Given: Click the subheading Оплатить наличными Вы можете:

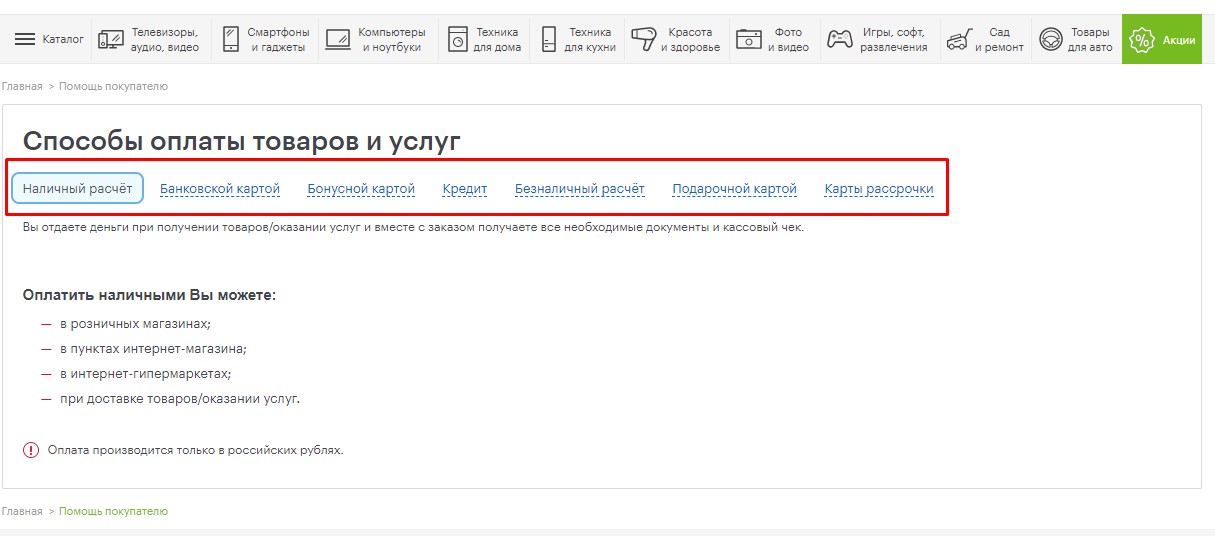Looking at the screenshot, I should (x=149, y=296).
